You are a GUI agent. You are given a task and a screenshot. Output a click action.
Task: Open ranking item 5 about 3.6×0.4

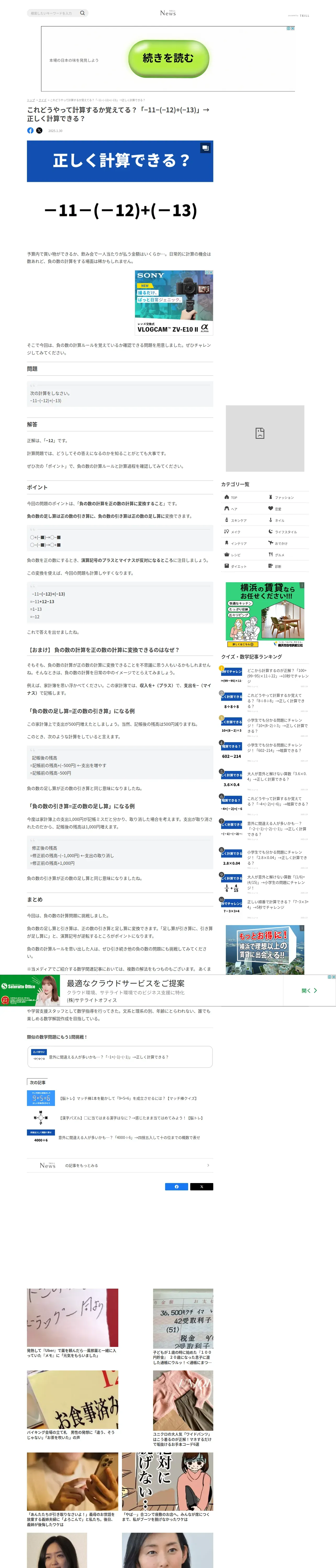265,780
